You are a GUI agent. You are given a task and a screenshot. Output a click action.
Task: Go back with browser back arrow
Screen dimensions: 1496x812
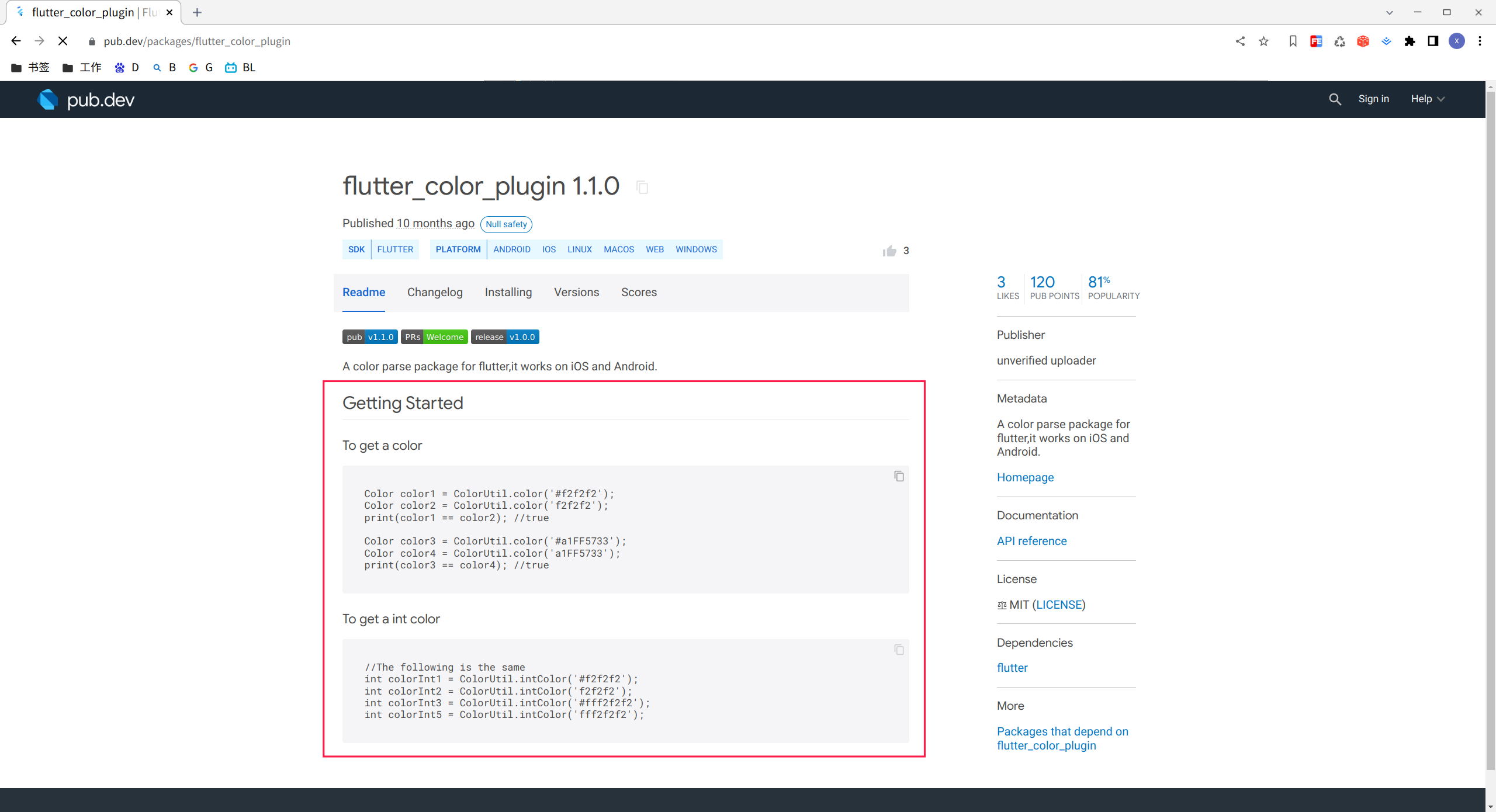(16, 41)
